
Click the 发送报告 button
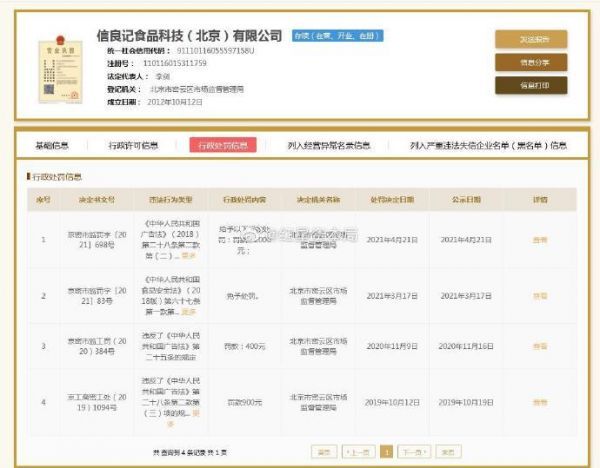531,39
